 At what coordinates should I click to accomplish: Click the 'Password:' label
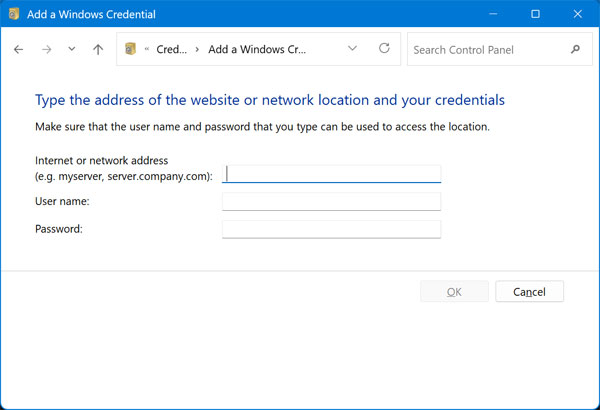pyautogui.click(x=59, y=229)
